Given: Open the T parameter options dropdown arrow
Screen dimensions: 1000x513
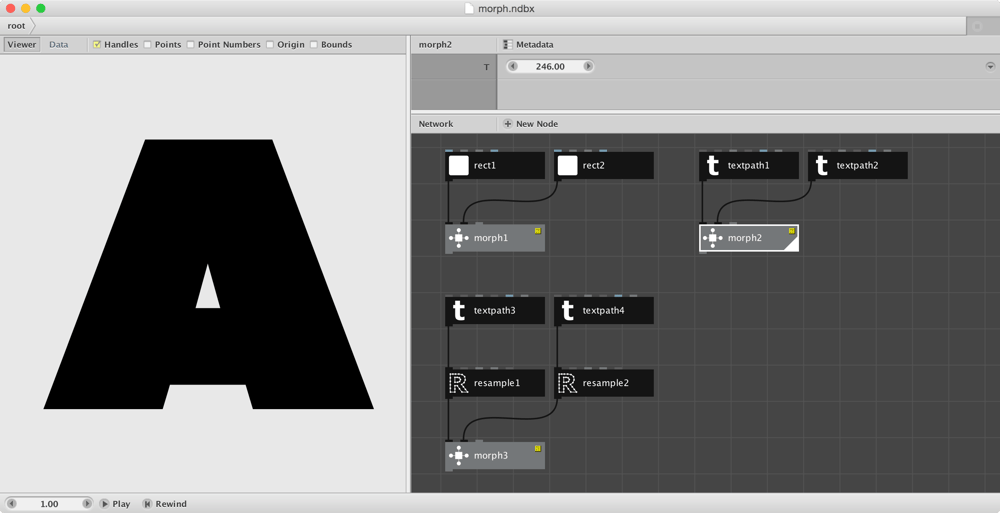Looking at the screenshot, I should 990,66.
